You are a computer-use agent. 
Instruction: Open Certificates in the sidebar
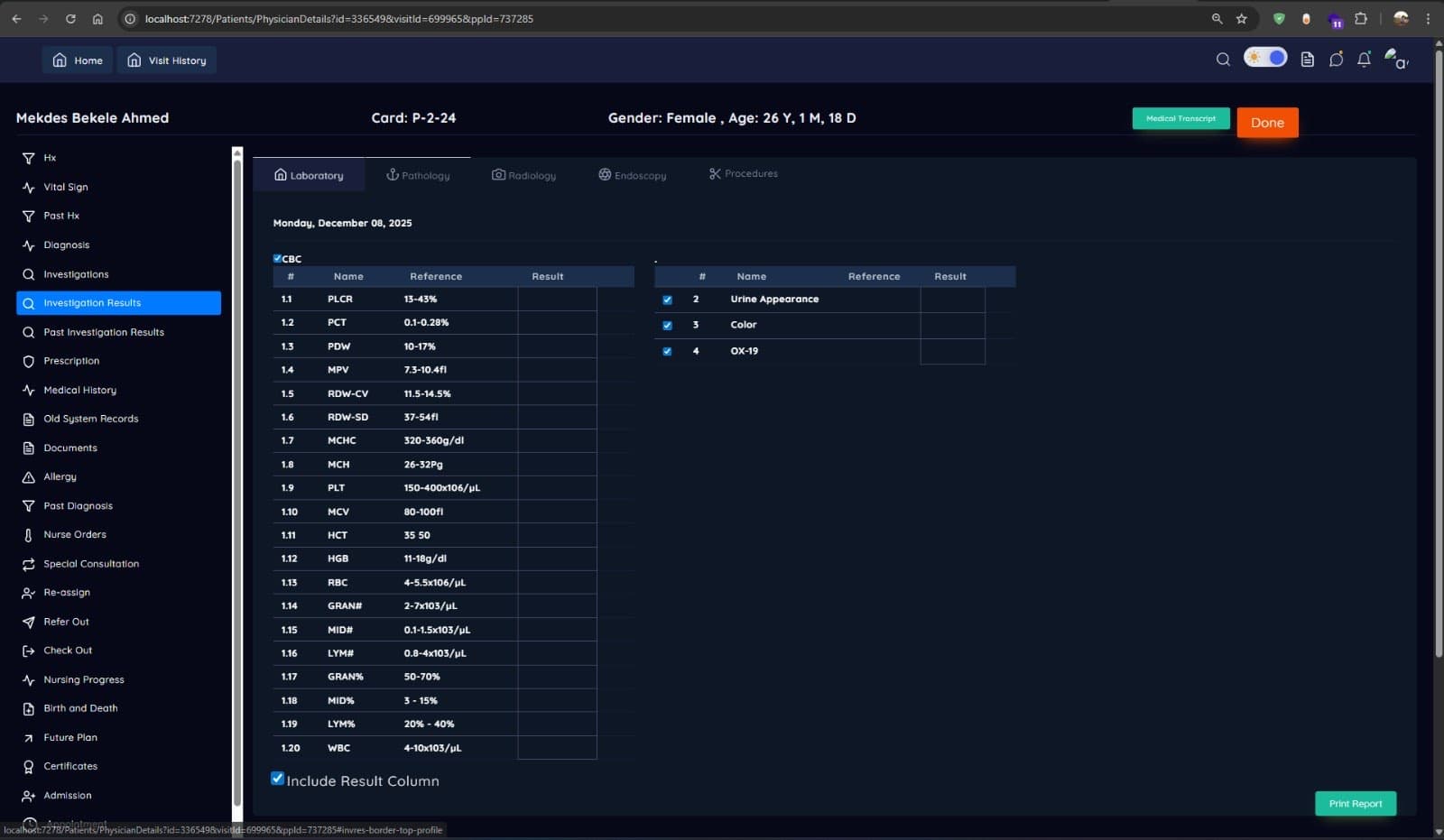tap(118, 766)
